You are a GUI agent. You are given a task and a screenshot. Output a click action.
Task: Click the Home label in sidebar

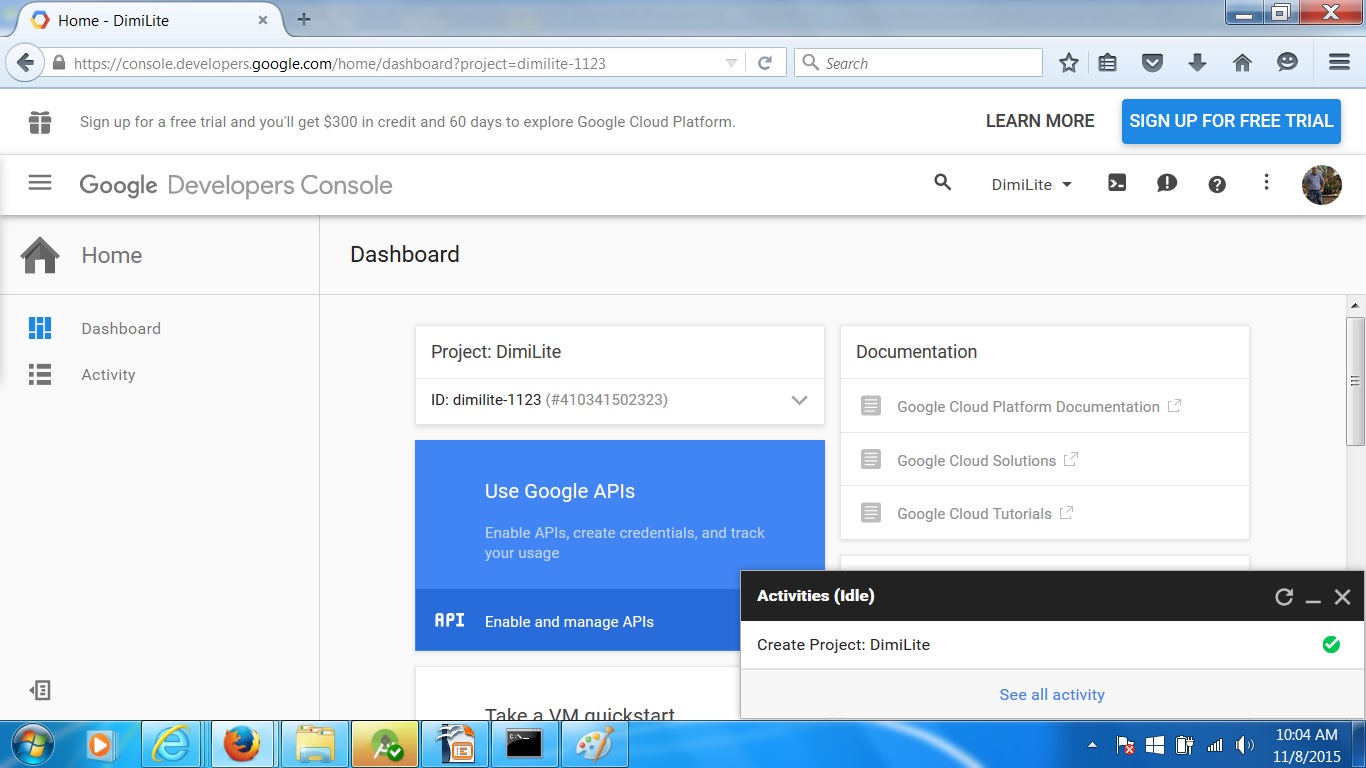112,255
